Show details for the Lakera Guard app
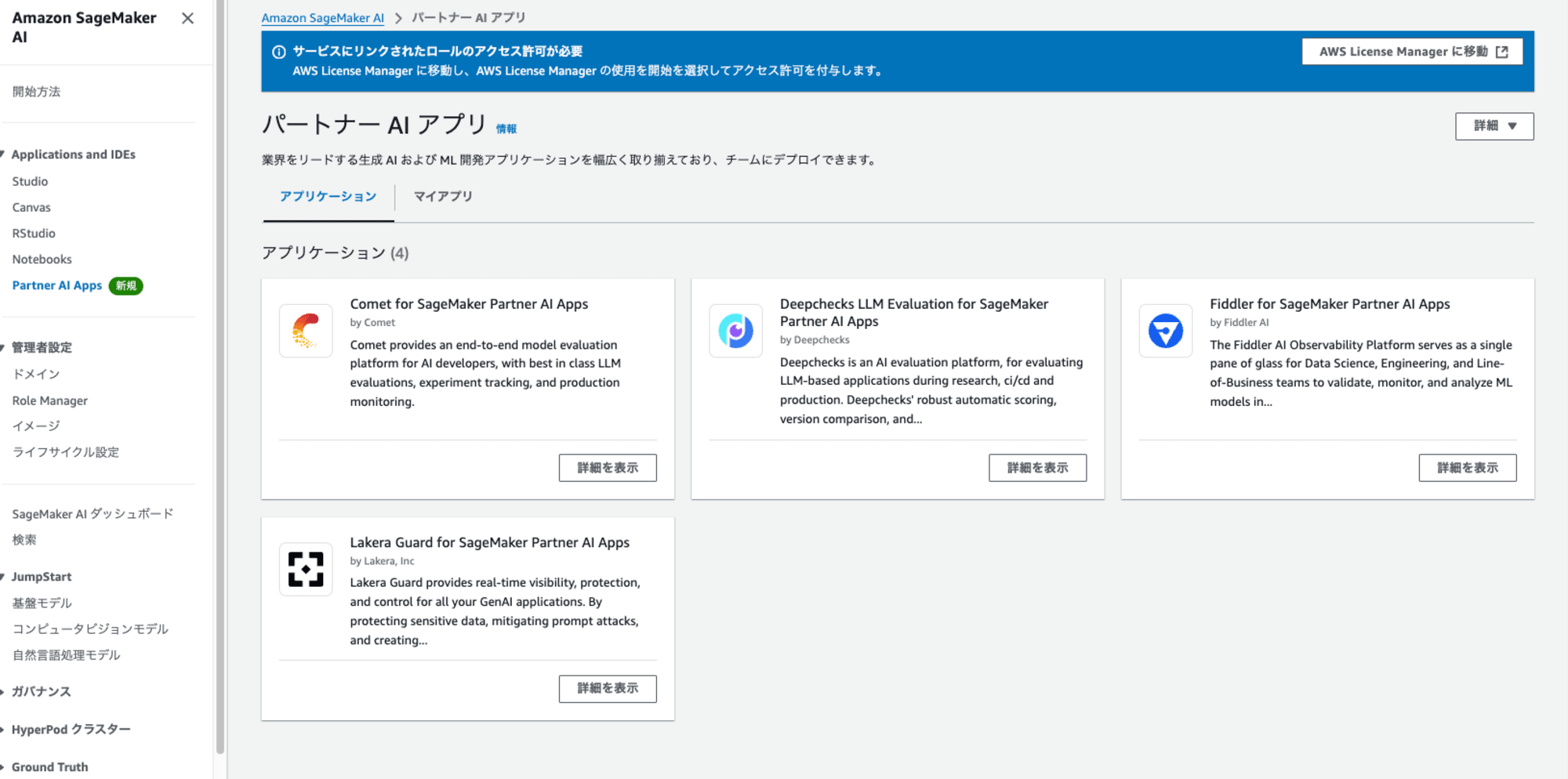This screenshot has height=779, width=1568. [608, 689]
